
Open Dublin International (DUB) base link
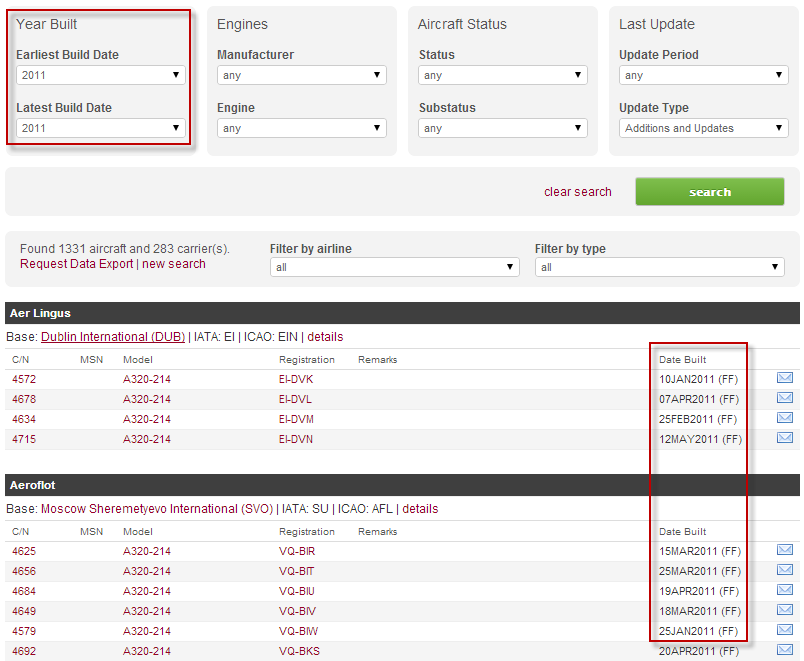(112, 337)
